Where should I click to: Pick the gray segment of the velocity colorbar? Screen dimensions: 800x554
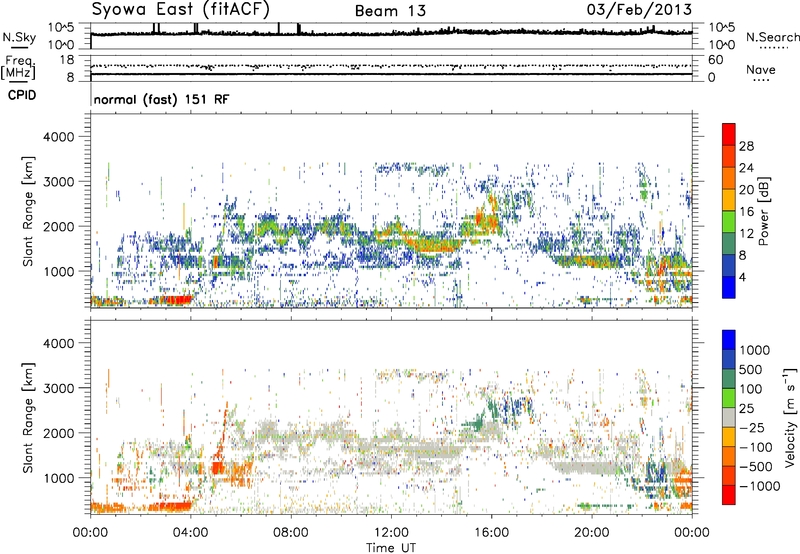pos(729,417)
